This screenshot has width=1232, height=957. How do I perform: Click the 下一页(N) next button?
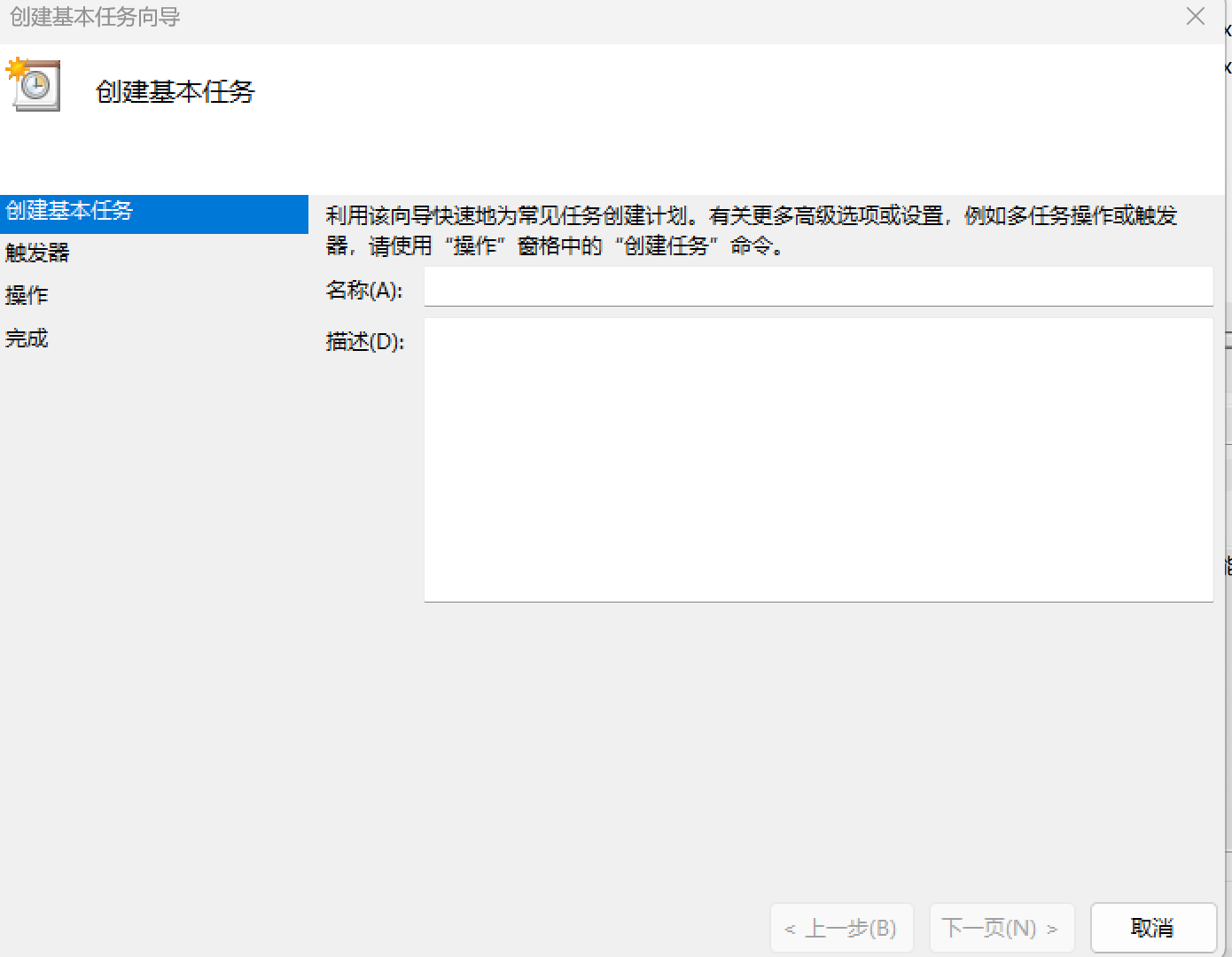(x=1002, y=928)
